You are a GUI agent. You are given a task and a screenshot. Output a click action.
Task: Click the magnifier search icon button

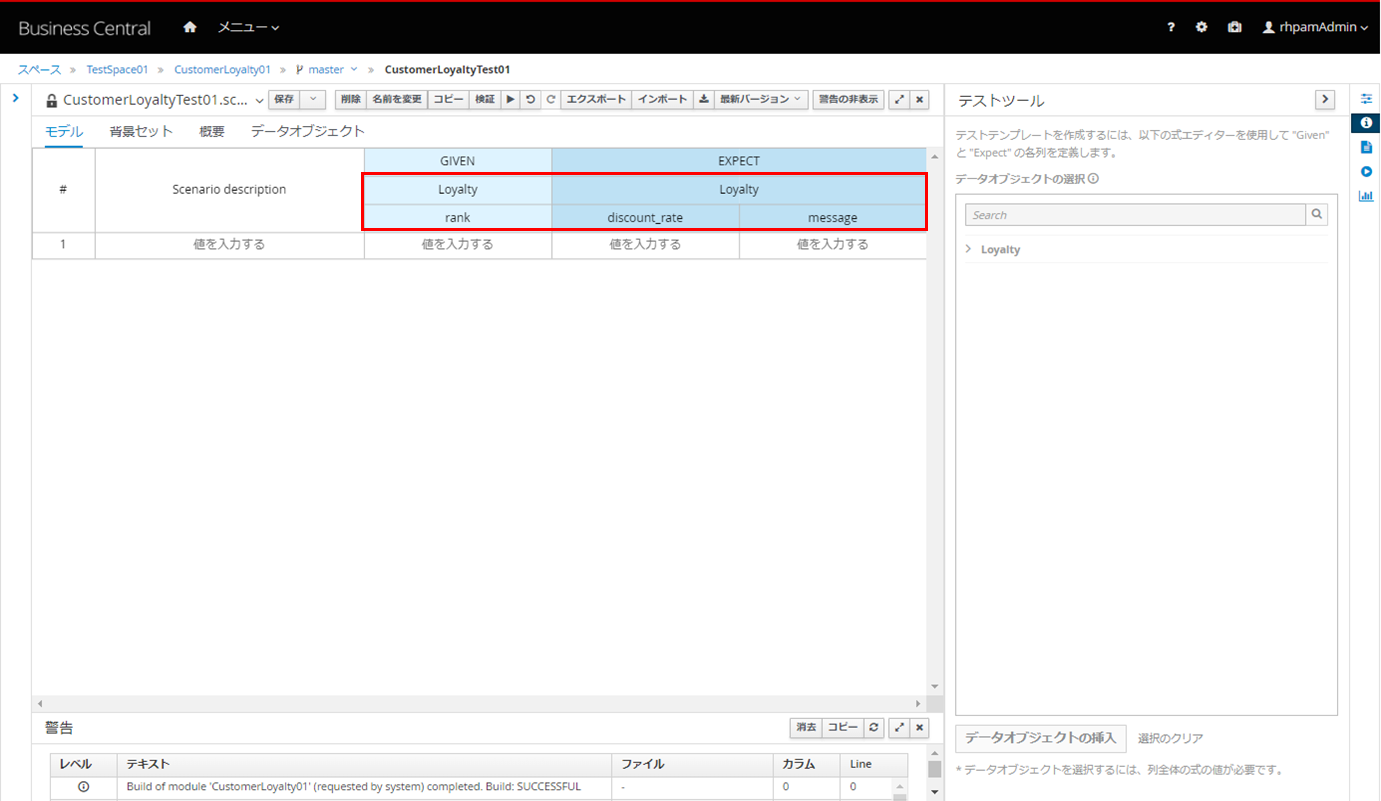tap(1317, 215)
